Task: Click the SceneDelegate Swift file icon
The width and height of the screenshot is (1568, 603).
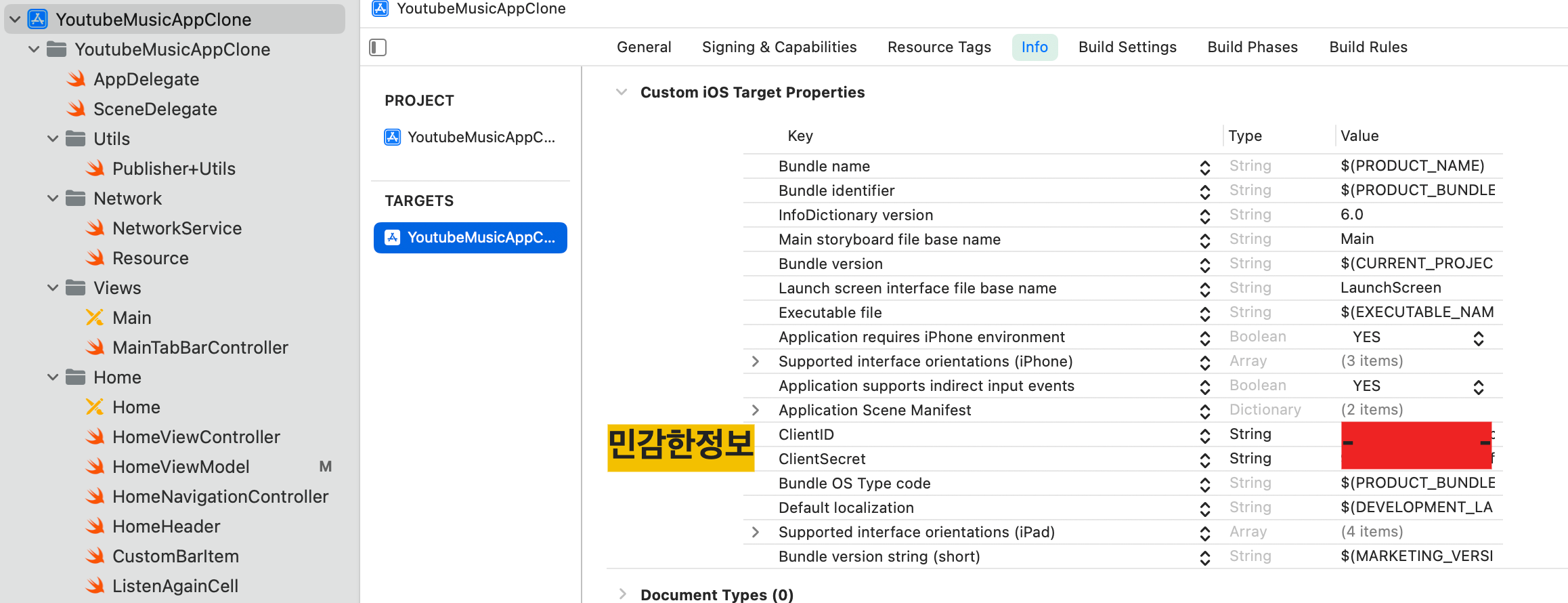Action: click(77, 108)
